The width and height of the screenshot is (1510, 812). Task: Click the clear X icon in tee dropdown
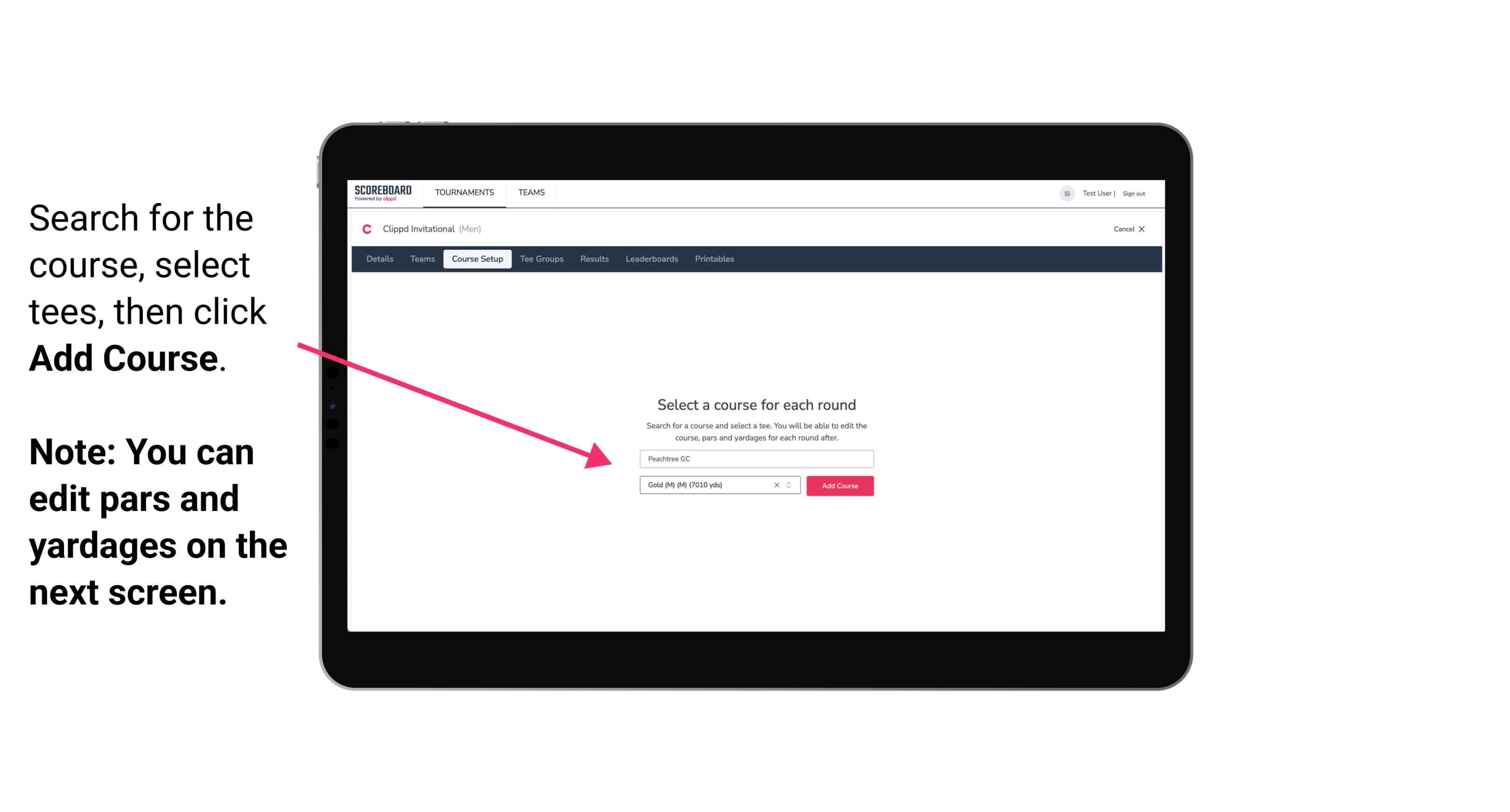click(775, 486)
